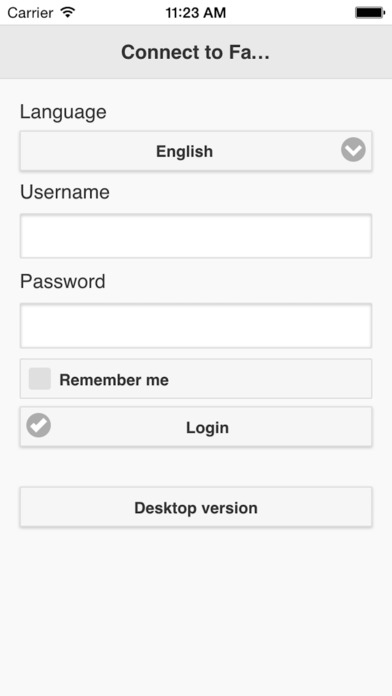
Task: Enable the Remember me option row
Action: tap(196, 379)
